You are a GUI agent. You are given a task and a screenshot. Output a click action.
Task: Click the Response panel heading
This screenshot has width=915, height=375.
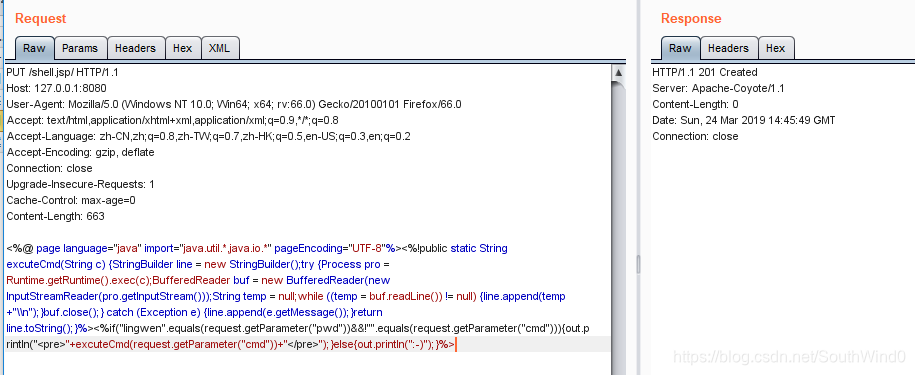(691, 19)
